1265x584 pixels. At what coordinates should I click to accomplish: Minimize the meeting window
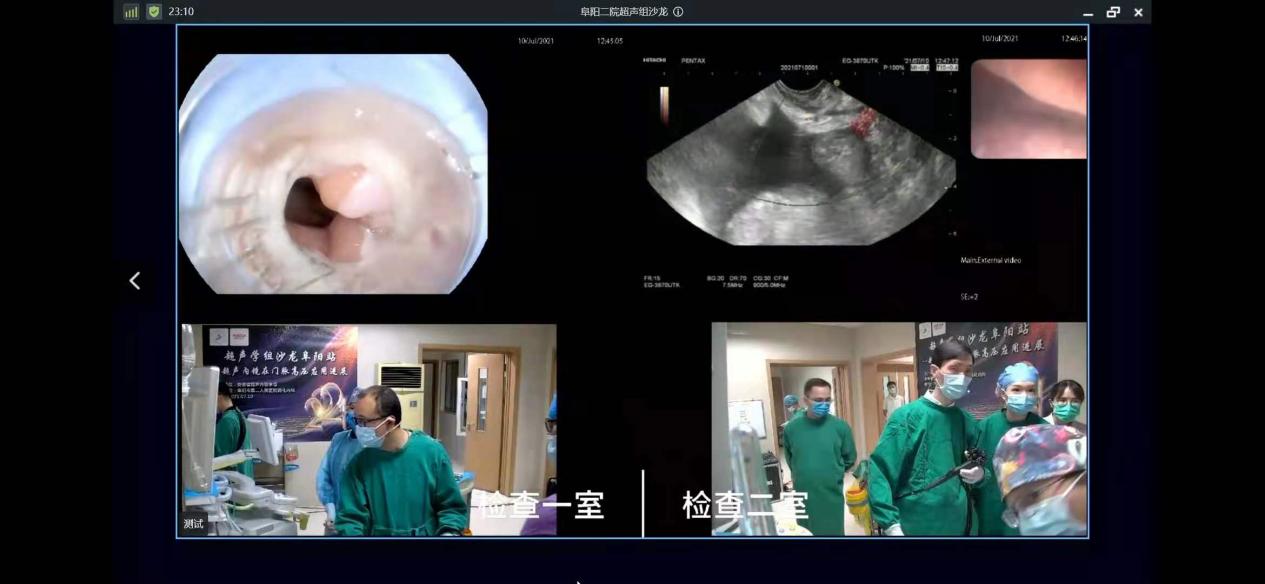(x=1088, y=13)
